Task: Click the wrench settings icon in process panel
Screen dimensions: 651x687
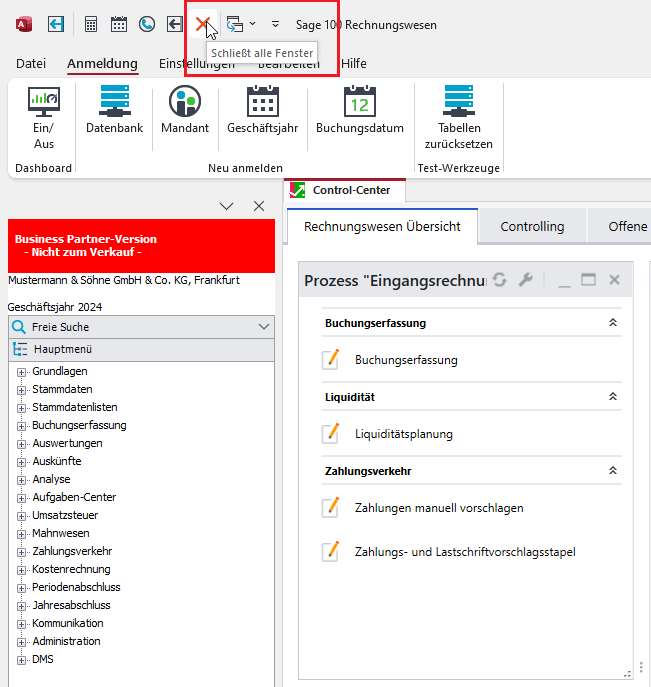Action: coord(525,281)
